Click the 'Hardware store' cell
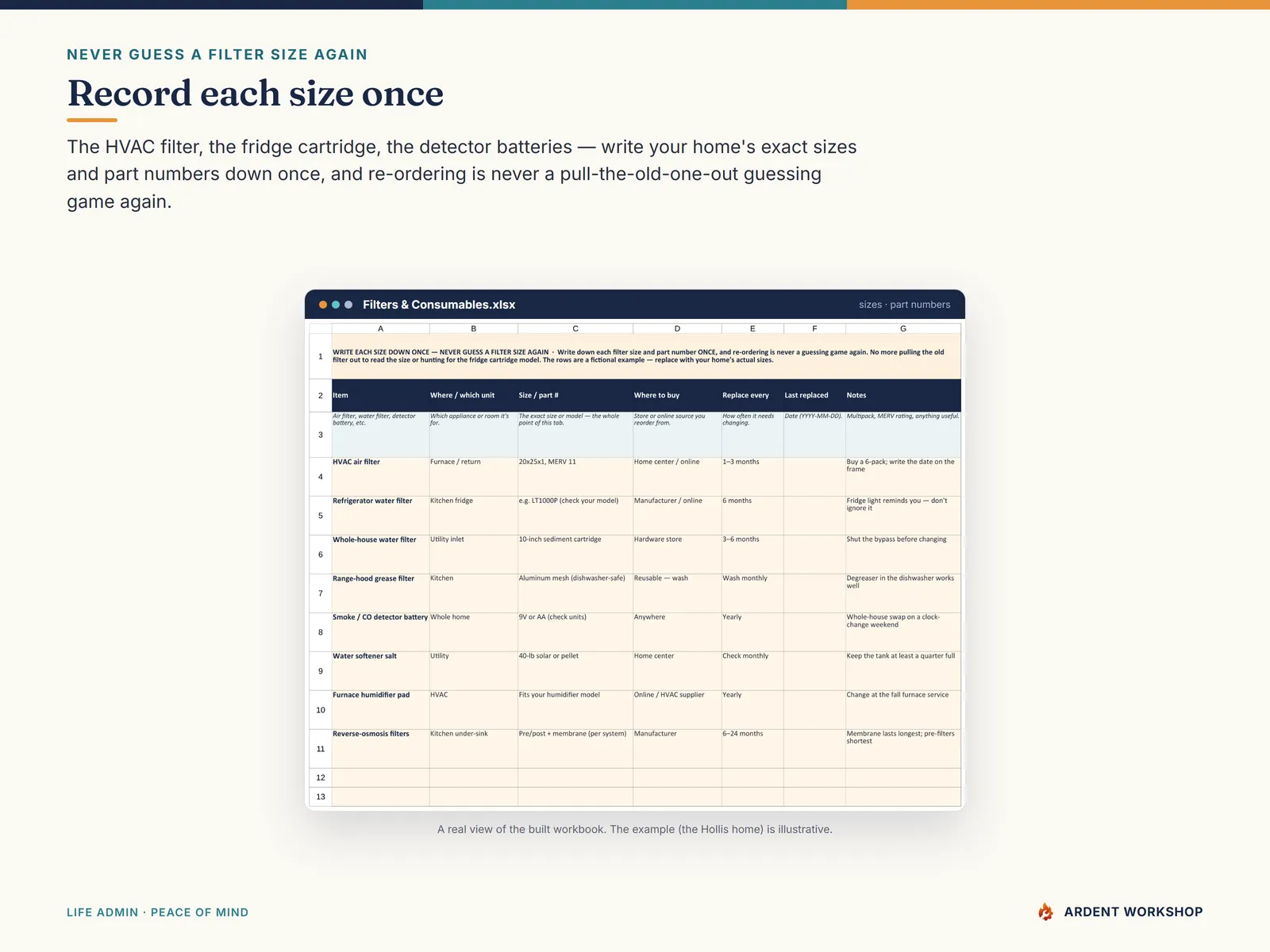The height and width of the screenshot is (952, 1270). click(x=677, y=555)
